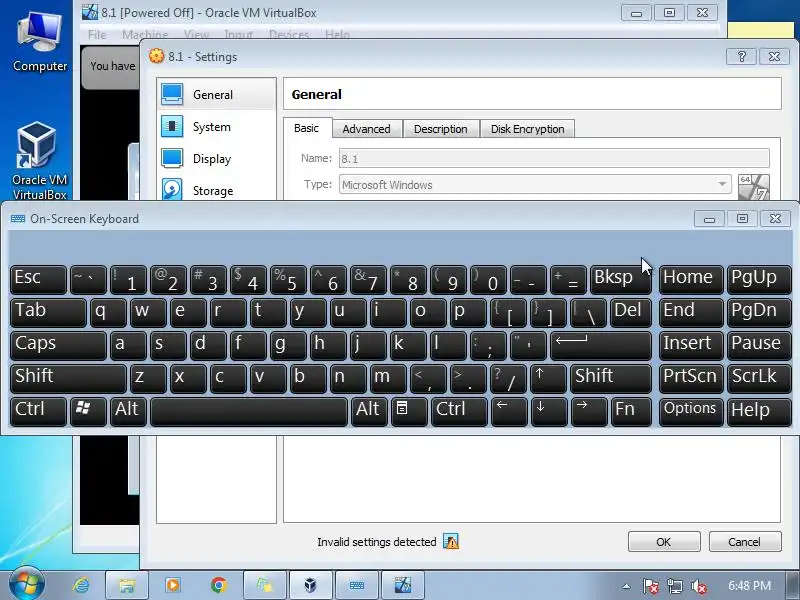Toggle left Shift key on keyboard
The width and height of the screenshot is (800, 600).
[68, 378]
